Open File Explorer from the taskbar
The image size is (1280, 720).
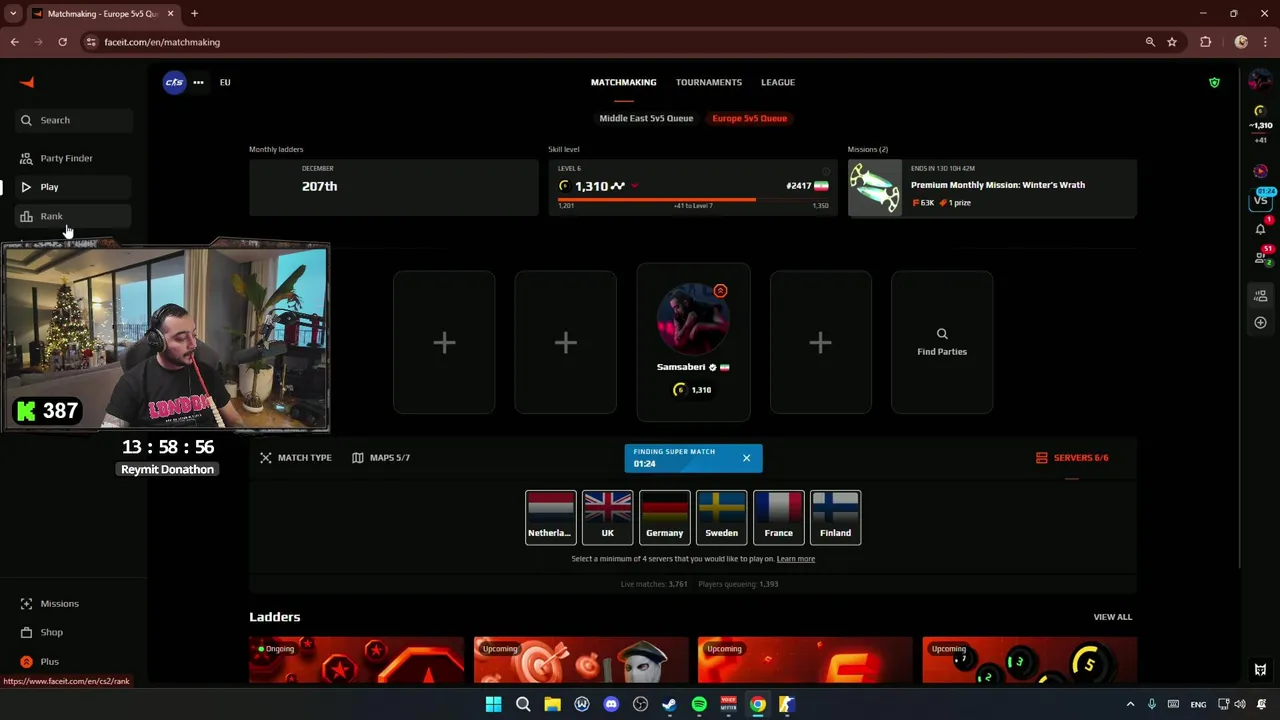tap(552, 704)
